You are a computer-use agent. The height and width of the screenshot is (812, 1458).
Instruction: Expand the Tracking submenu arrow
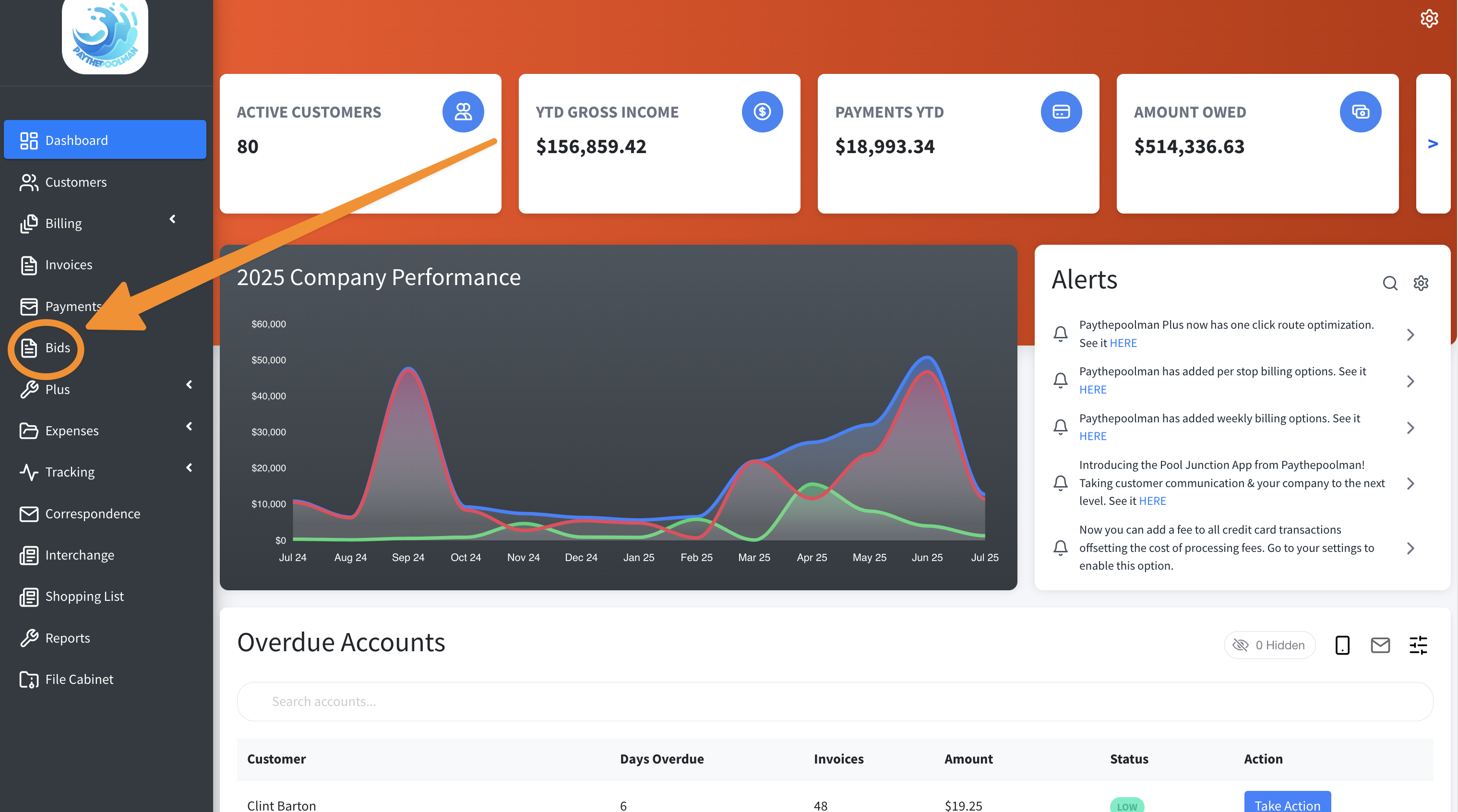pyautogui.click(x=189, y=467)
